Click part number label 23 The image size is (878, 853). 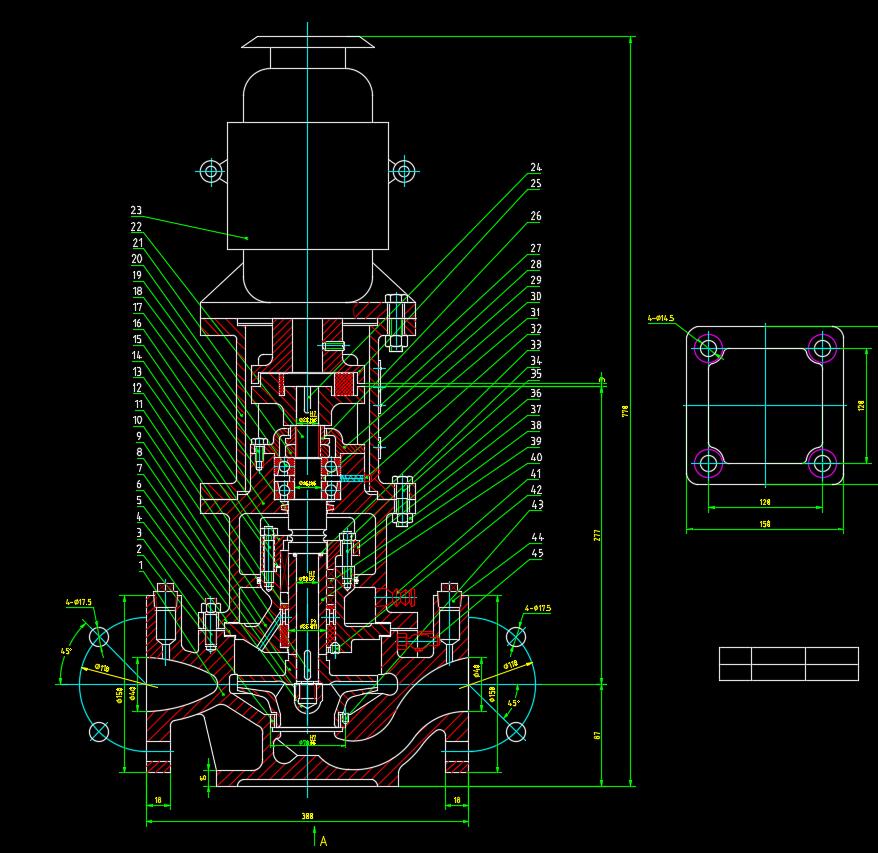(x=136, y=211)
